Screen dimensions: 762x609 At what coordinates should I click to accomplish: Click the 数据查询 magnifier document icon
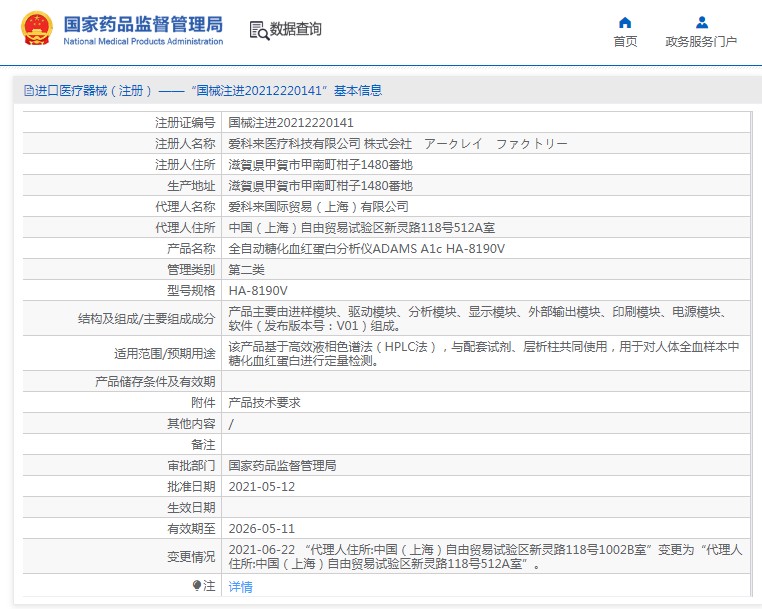(259, 30)
